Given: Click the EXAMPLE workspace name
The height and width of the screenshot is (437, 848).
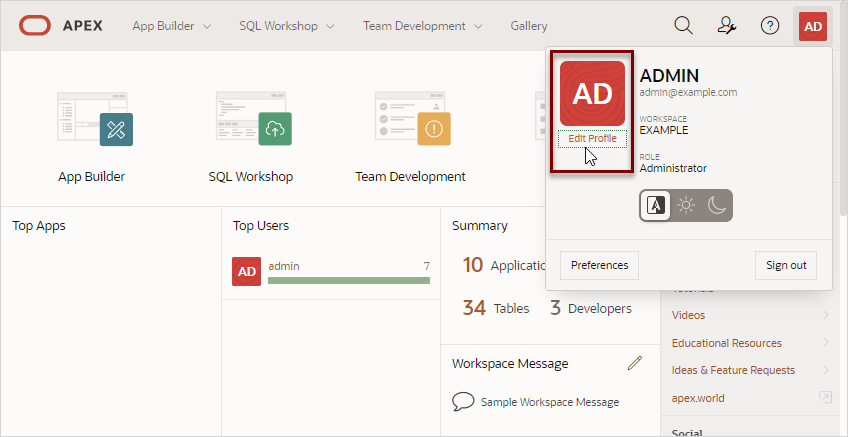Looking at the screenshot, I should (x=664, y=130).
